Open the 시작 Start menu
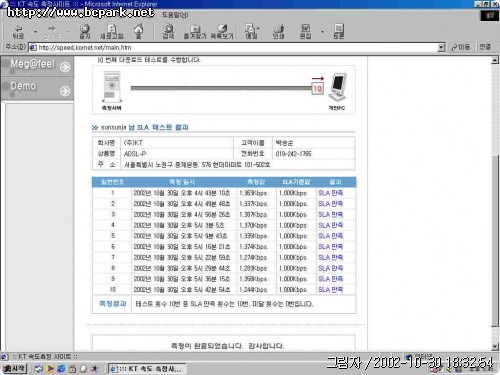The height and width of the screenshot is (375, 500). tap(14, 368)
